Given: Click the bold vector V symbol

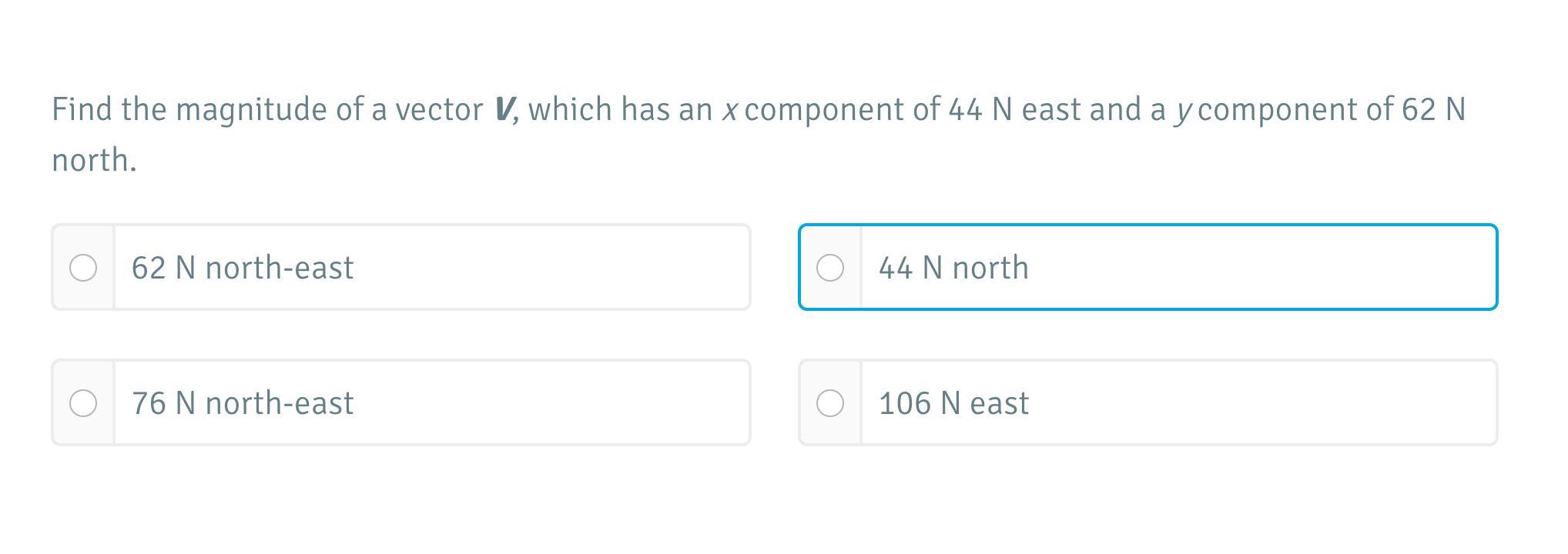Looking at the screenshot, I should [504, 109].
